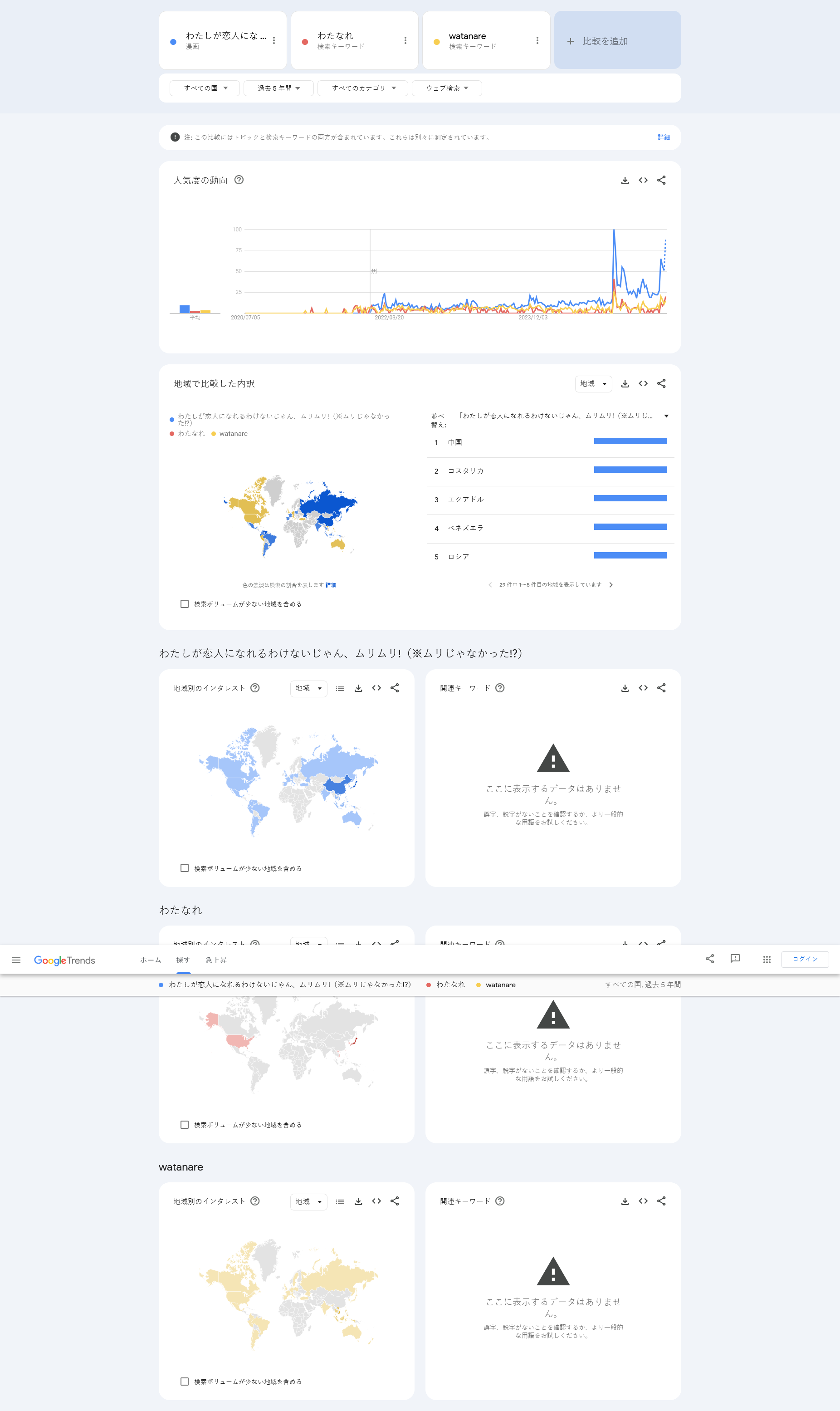The height and width of the screenshot is (1411, 840).
Task: Click the comparison breakdown world map
Action: [x=290, y=516]
